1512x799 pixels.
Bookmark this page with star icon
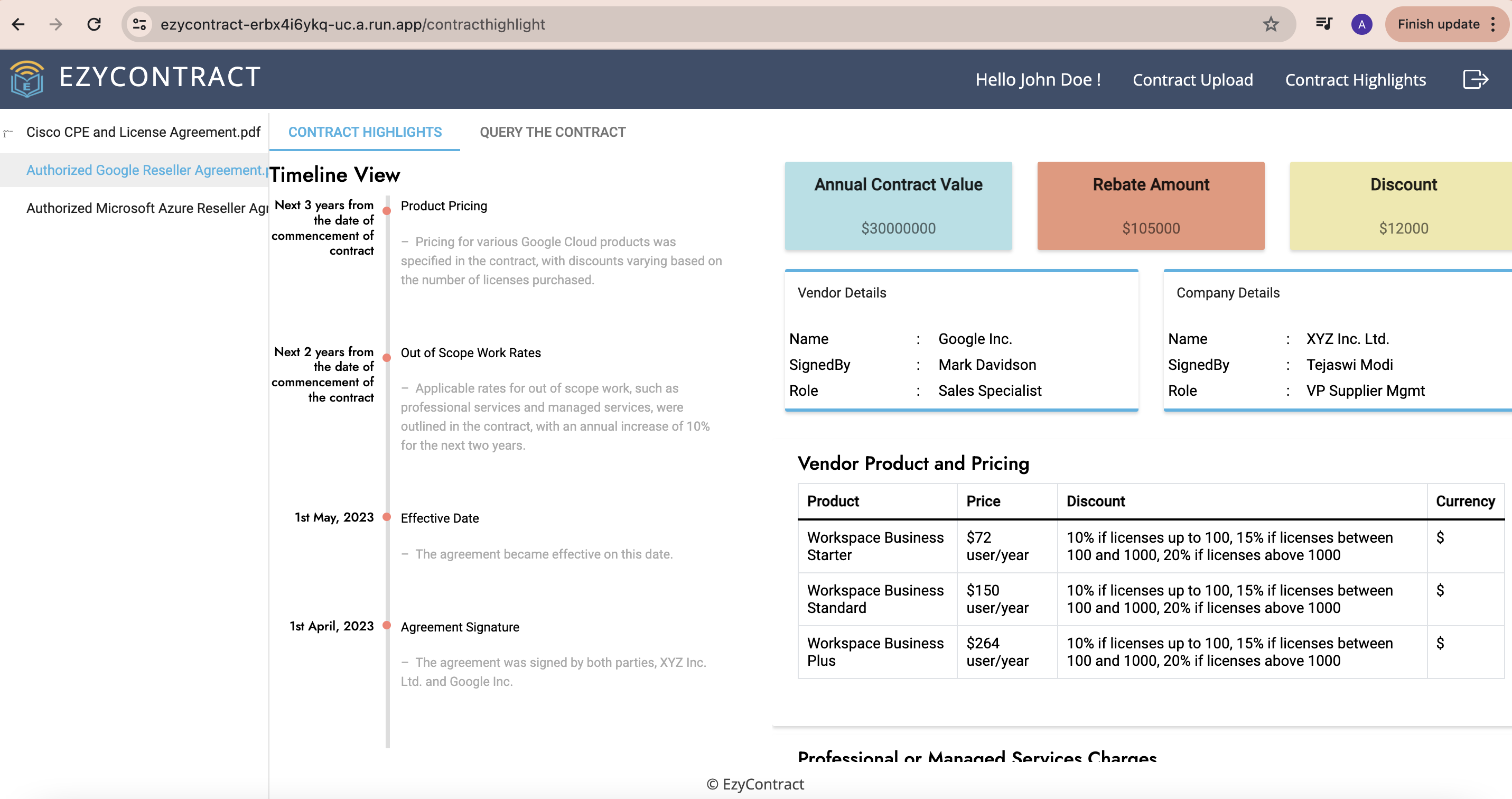[x=1271, y=24]
